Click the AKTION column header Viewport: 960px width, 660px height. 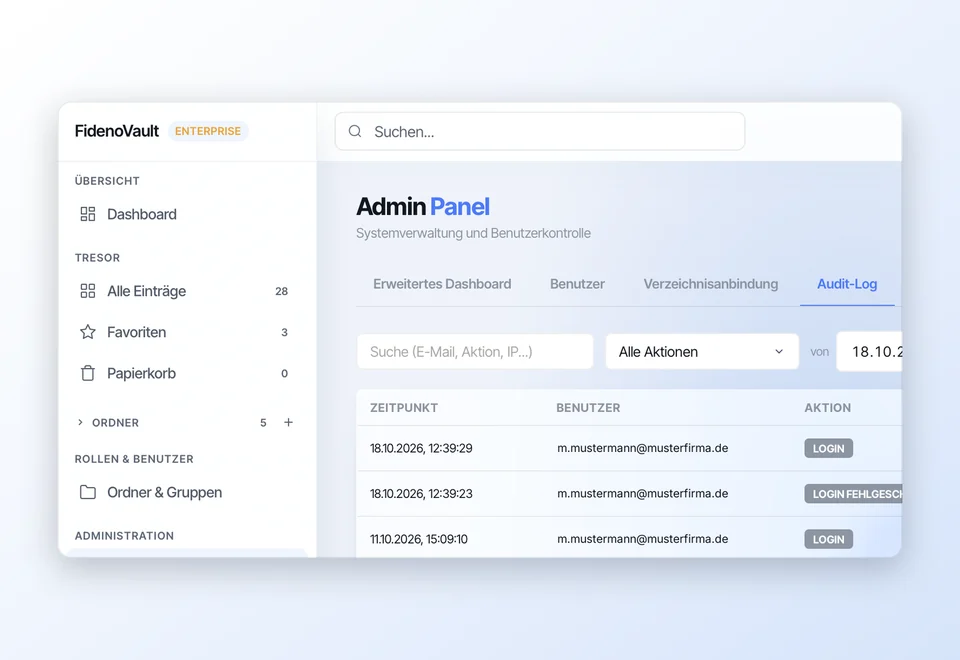(x=828, y=408)
